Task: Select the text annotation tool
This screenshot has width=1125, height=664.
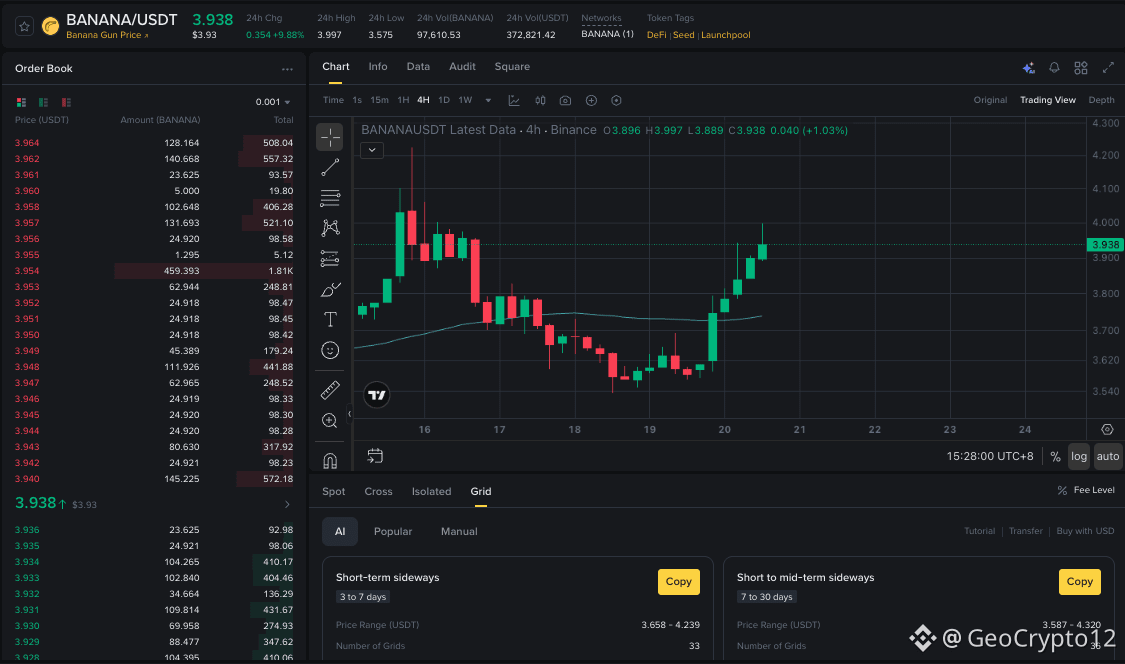Action: coord(330,319)
